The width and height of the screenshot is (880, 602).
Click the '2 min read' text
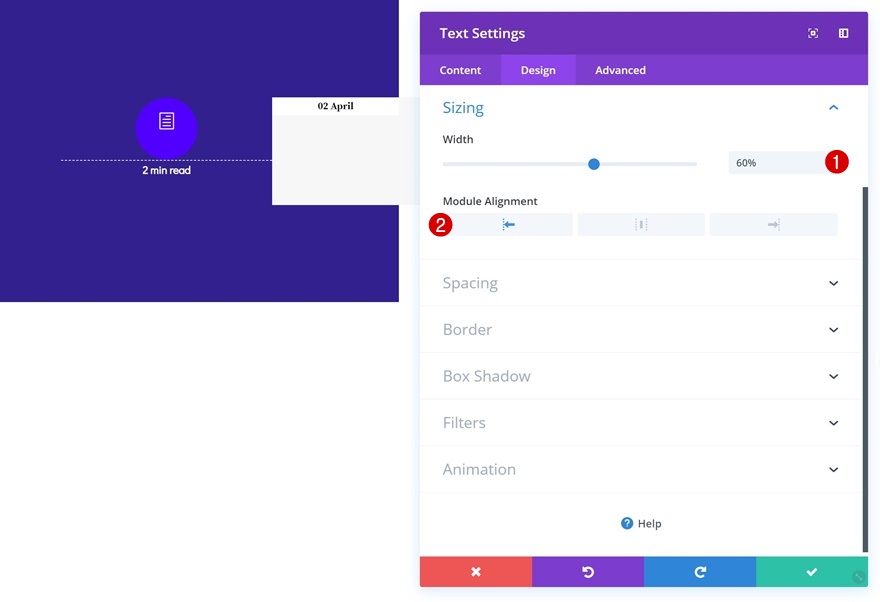[166, 171]
